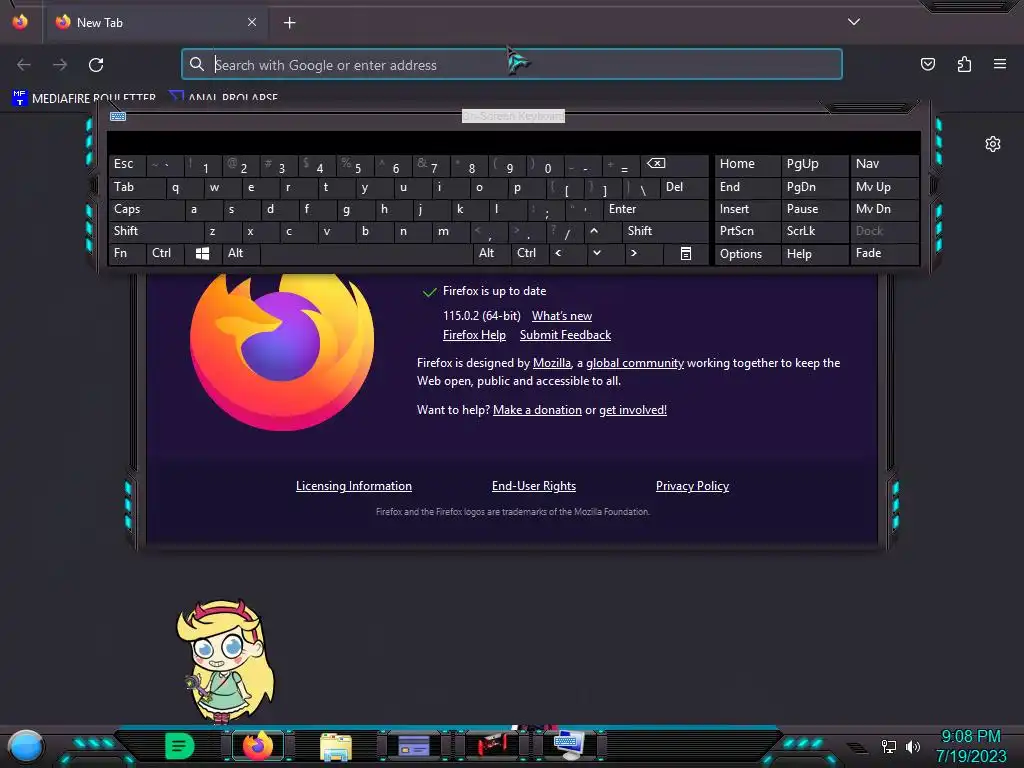Click the Enter key on keyboard
The width and height of the screenshot is (1024, 768).
click(656, 209)
